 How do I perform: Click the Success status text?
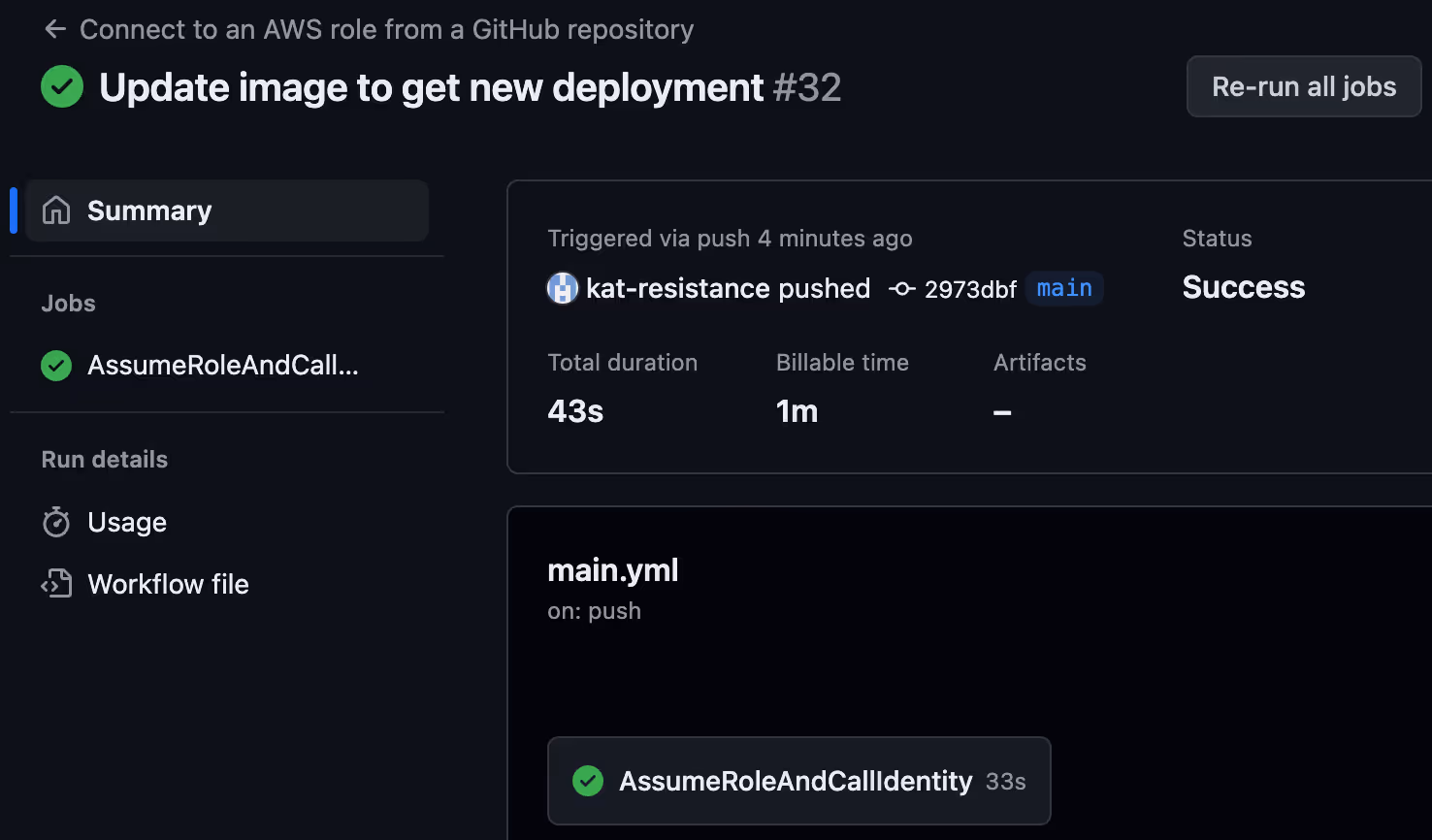[x=1244, y=287]
